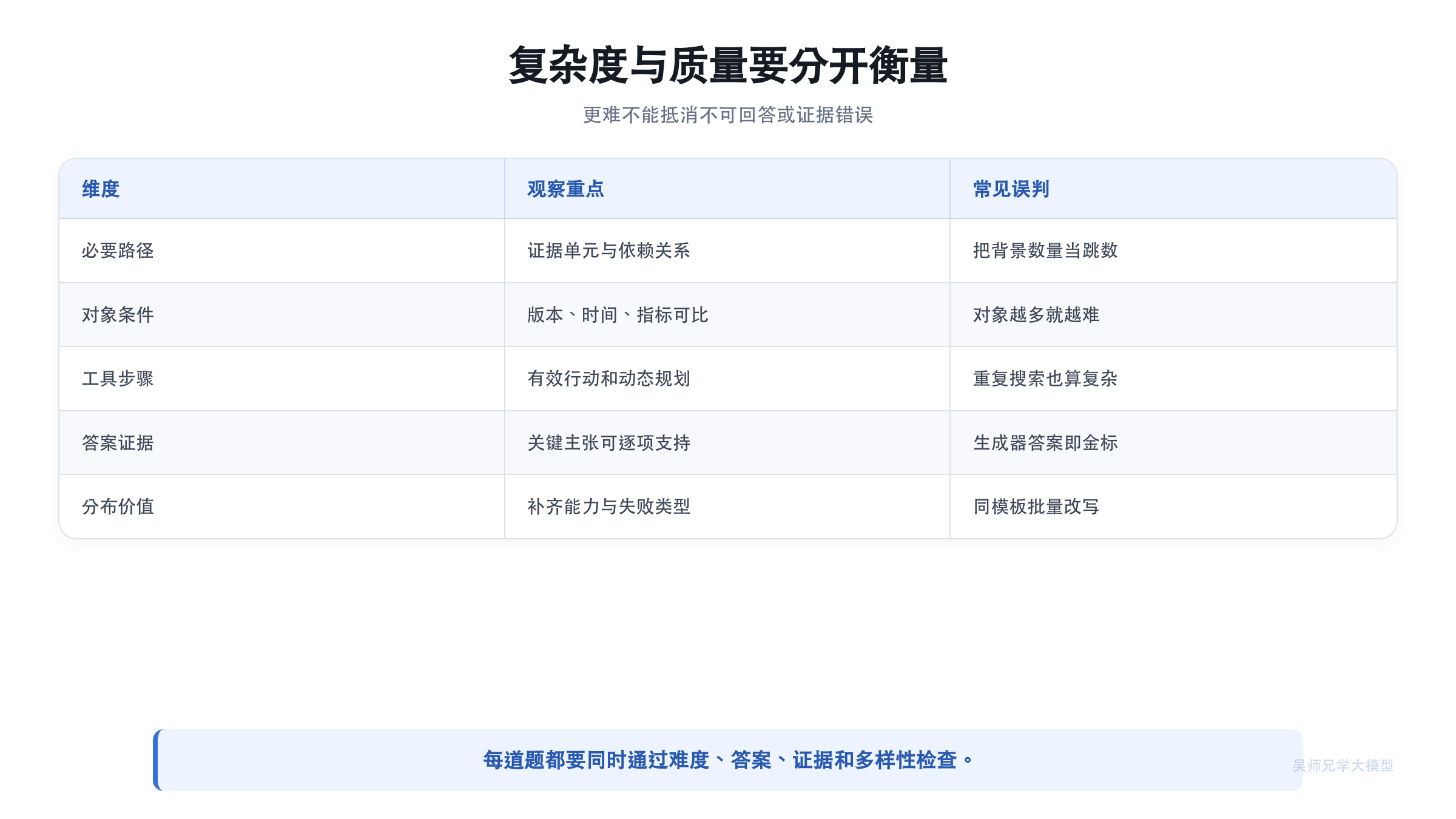The image size is (1456, 819).
Task: Select the 有效行动和动态规划 cell
Action: tap(727, 379)
